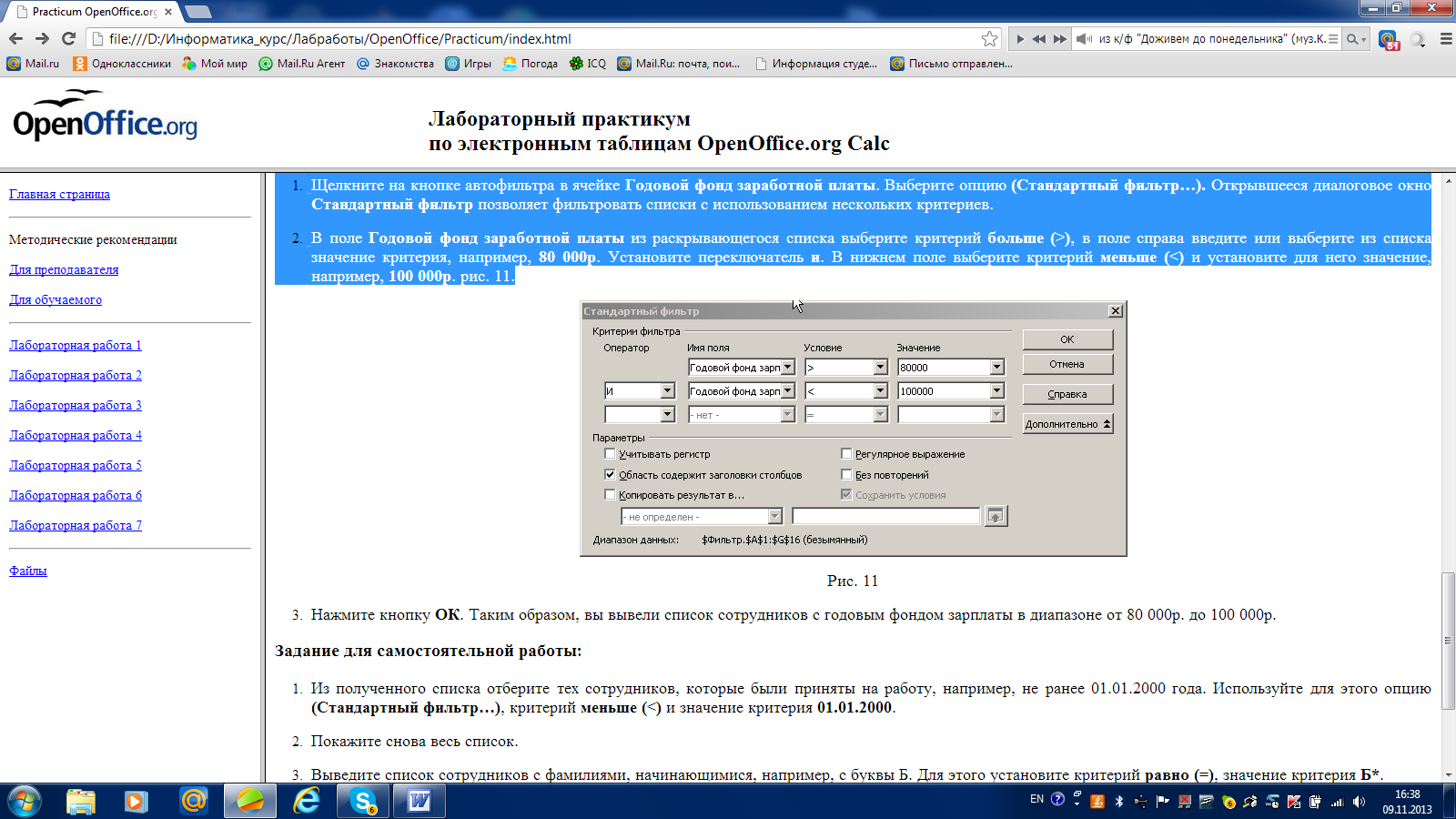This screenshot has width=1456, height=819.
Task: Bookmark the page with the star icon
Action: (x=990, y=38)
